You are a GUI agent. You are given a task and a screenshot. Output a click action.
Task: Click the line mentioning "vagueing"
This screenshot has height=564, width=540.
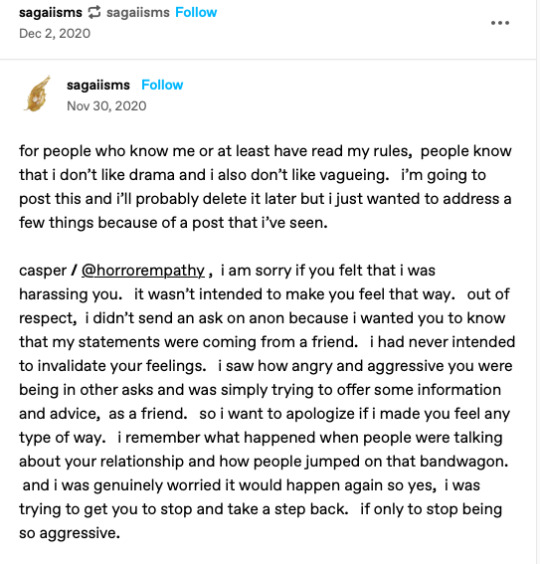point(253,175)
